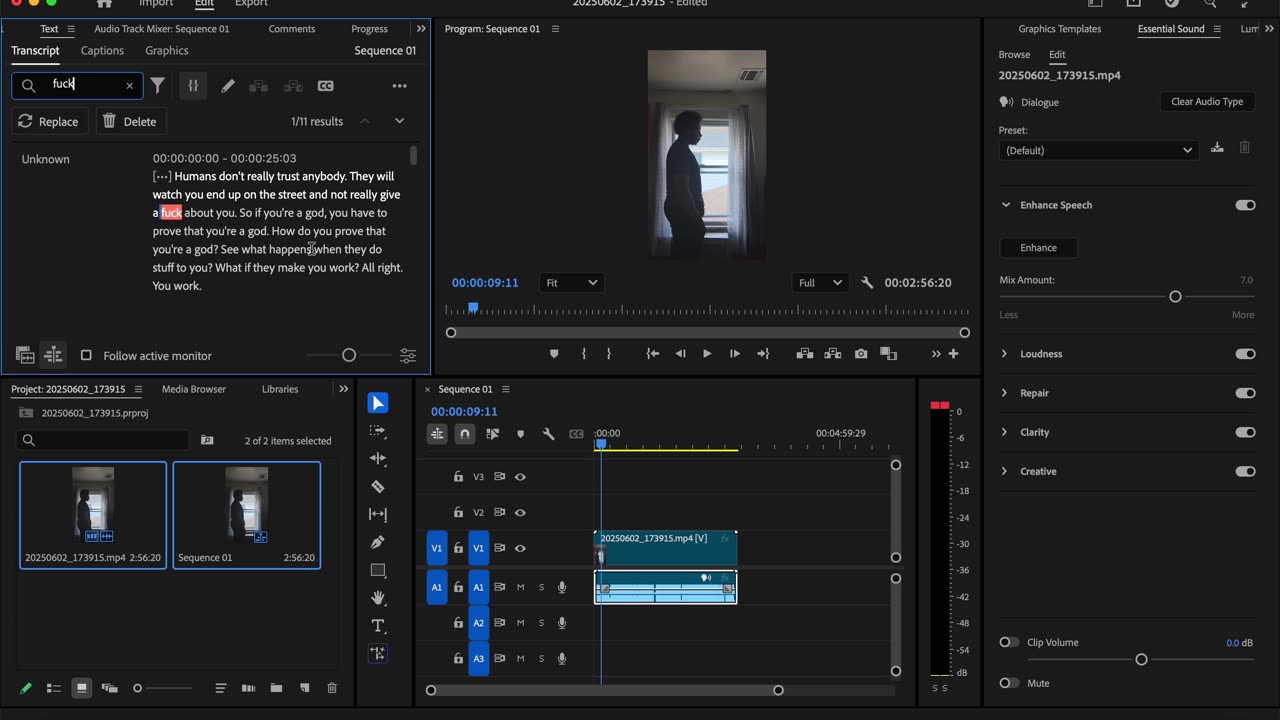The width and height of the screenshot is (1280, 720).
Task: Click the Export Frame camera icon
Action: [x=861, y=354]
